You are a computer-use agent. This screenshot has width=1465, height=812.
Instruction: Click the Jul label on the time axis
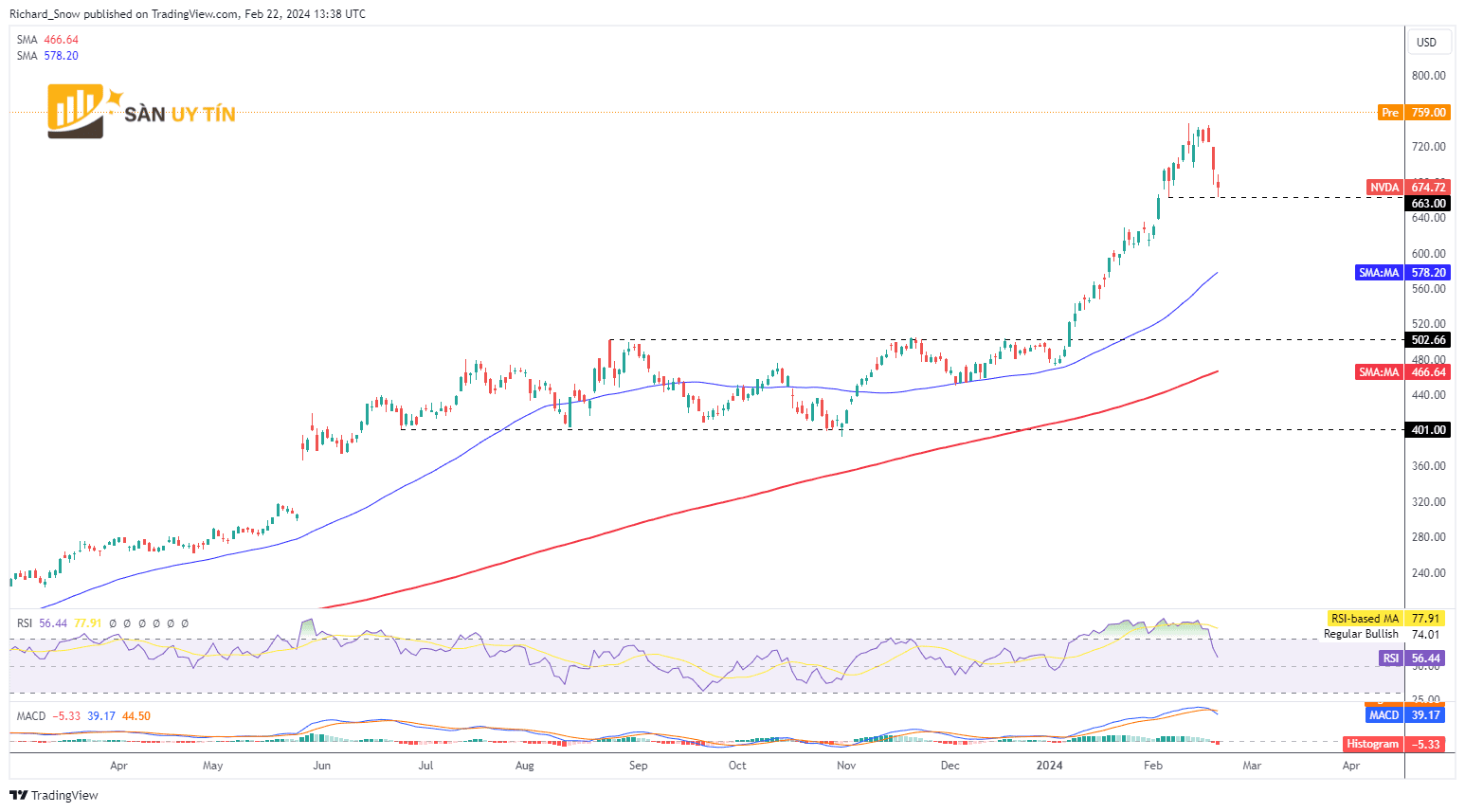pyautogui.click(x=425, y=766)
